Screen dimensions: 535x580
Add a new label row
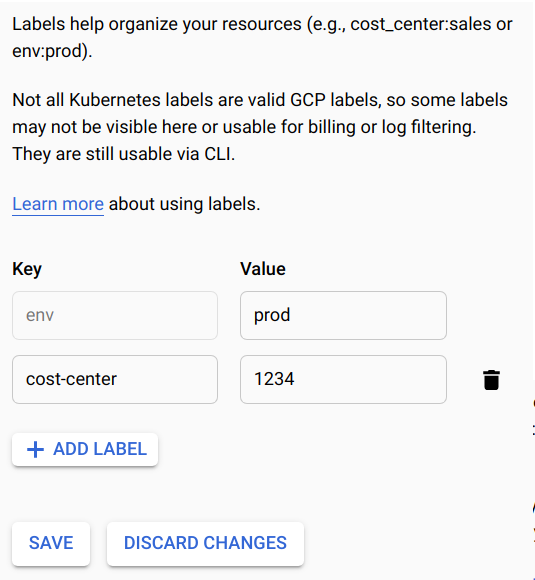point(85,449)
